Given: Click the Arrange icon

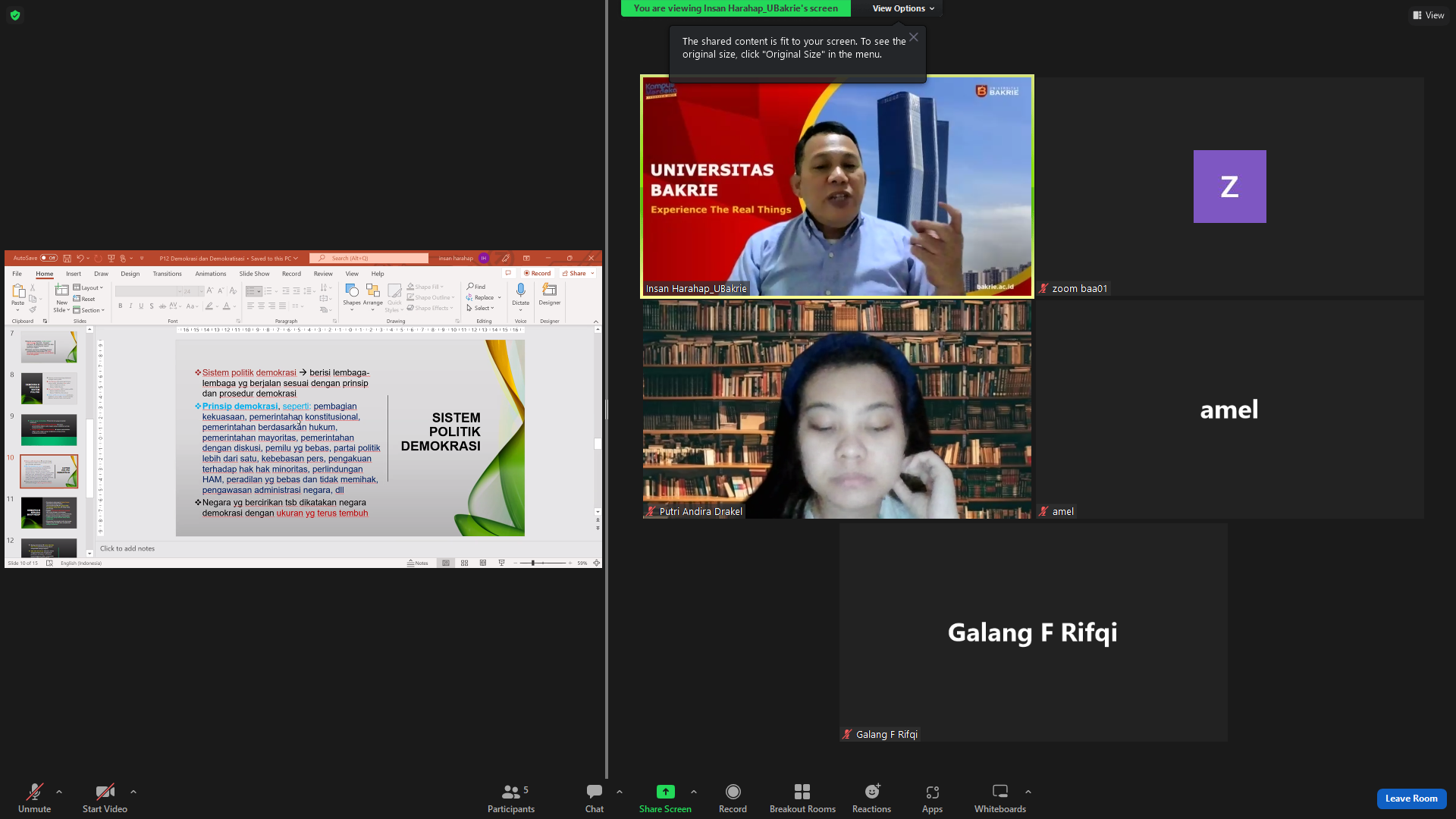Looking at the screenshot, I should (x=372, y=290).
